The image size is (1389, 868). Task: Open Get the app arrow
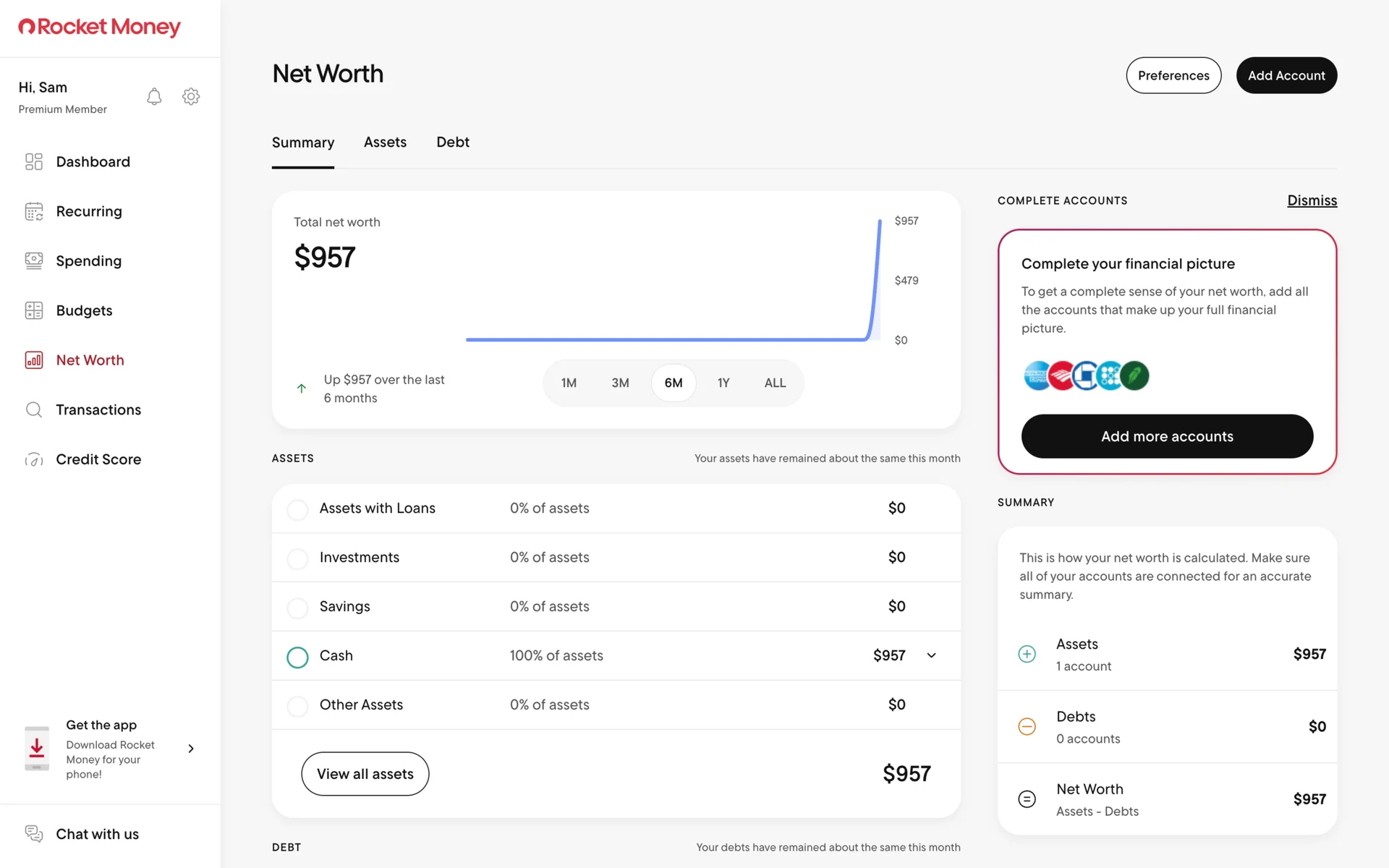191,749
